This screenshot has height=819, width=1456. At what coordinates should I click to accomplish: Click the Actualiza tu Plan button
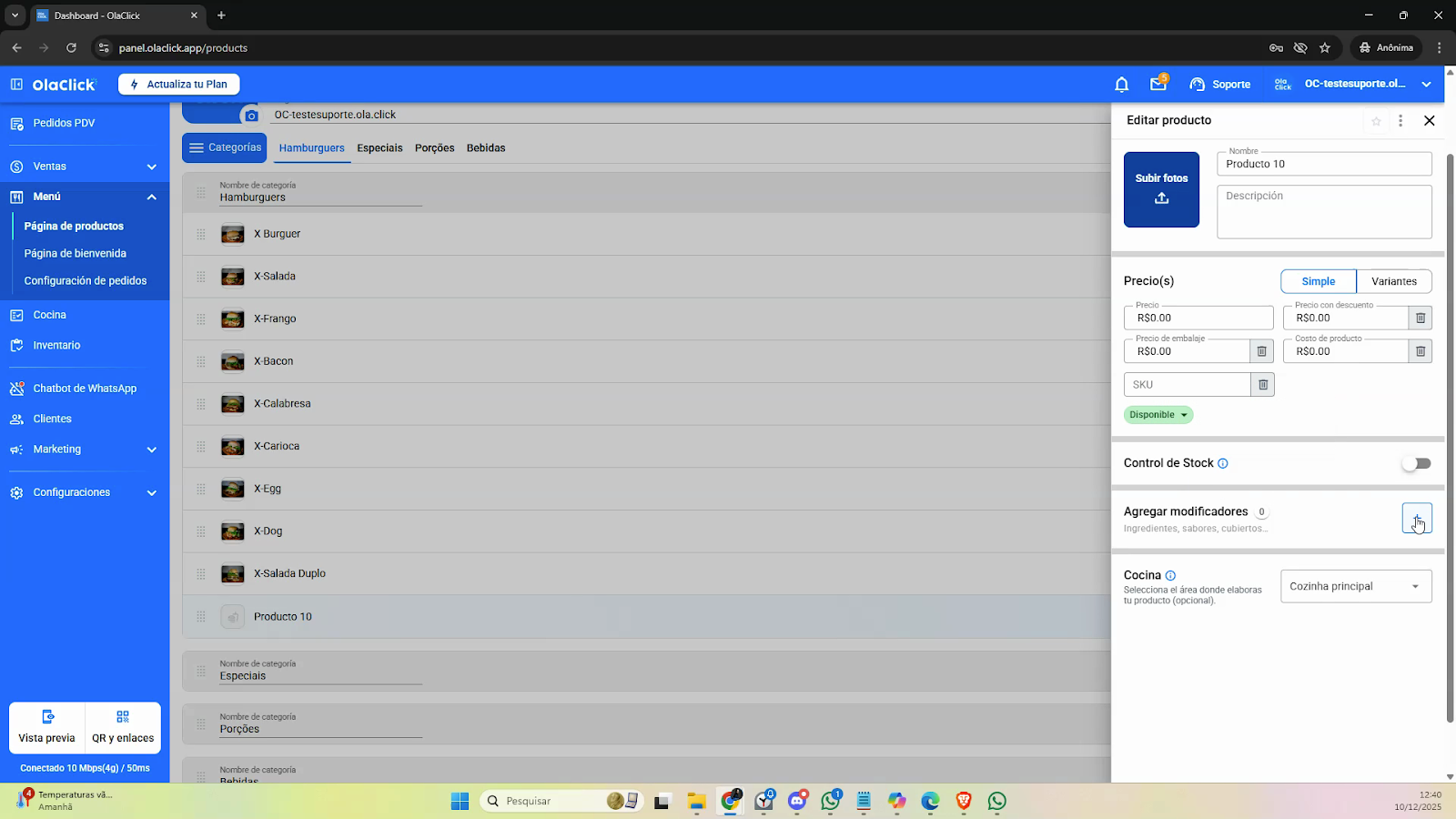click(178, 85)
